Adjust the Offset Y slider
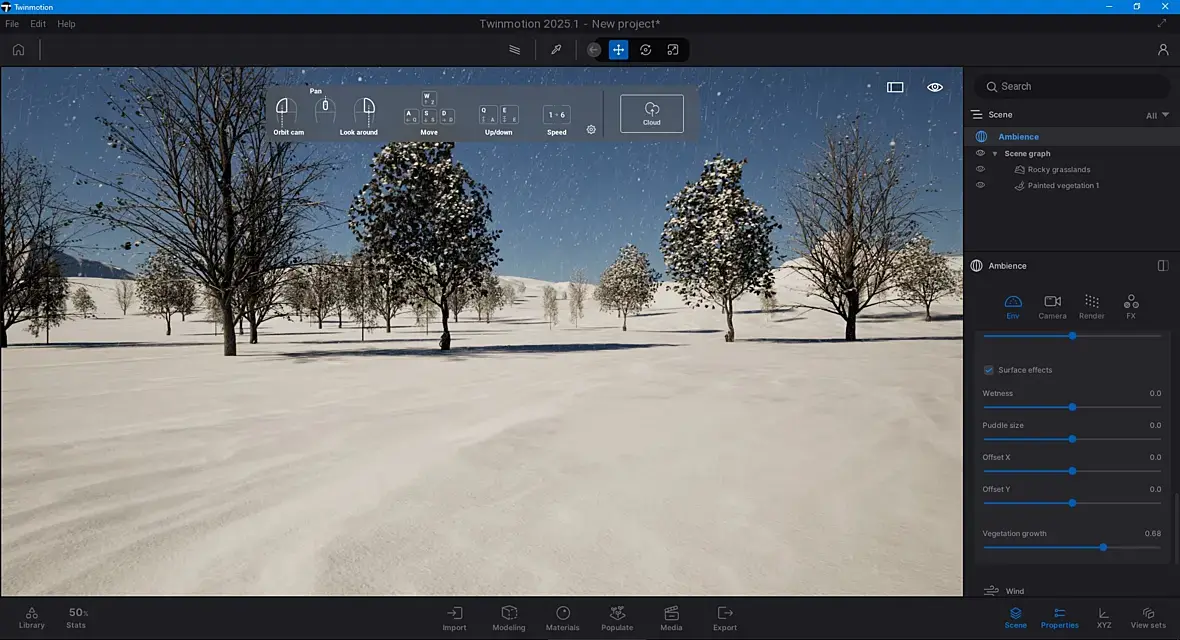1180x640 pixels. click(1072, 503)
